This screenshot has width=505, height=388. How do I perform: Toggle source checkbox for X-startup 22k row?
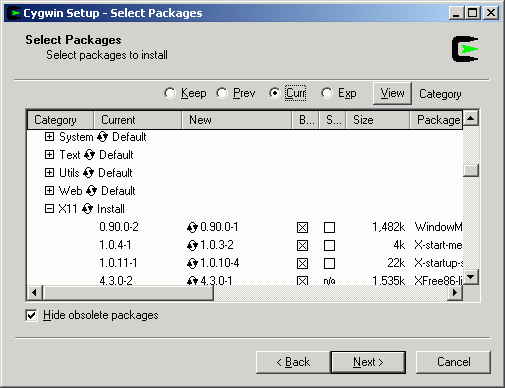pyautogui.click(x=329, y=264)
